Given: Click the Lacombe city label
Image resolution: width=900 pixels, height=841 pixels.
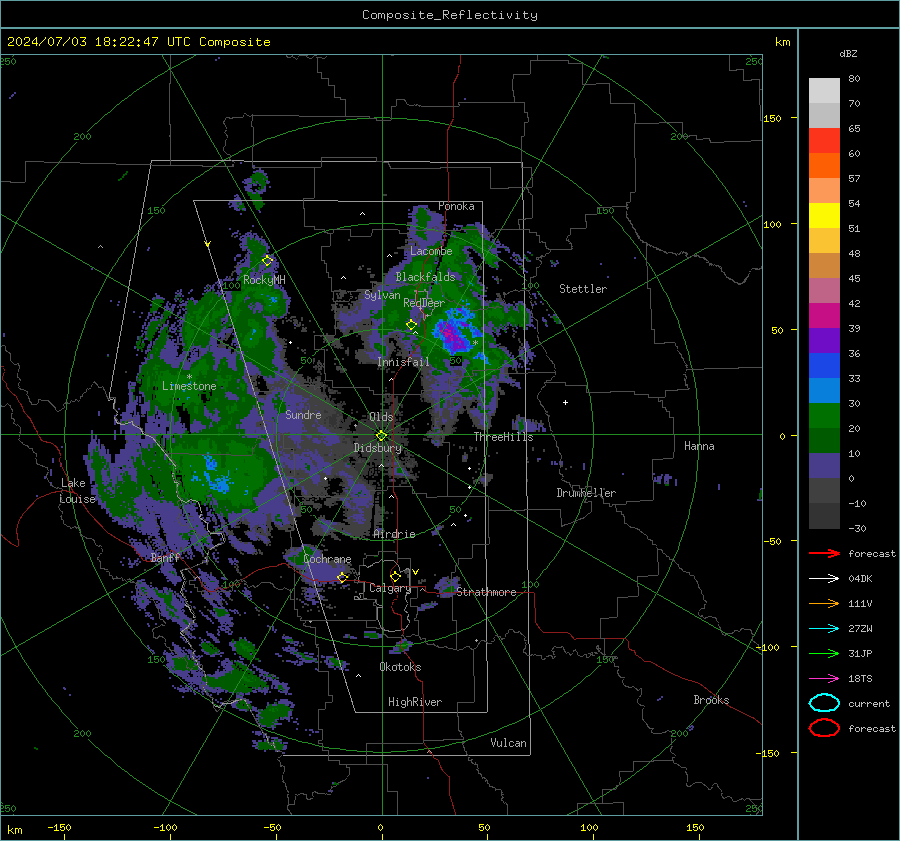Looking at the screenshot, I should (431, 251).
